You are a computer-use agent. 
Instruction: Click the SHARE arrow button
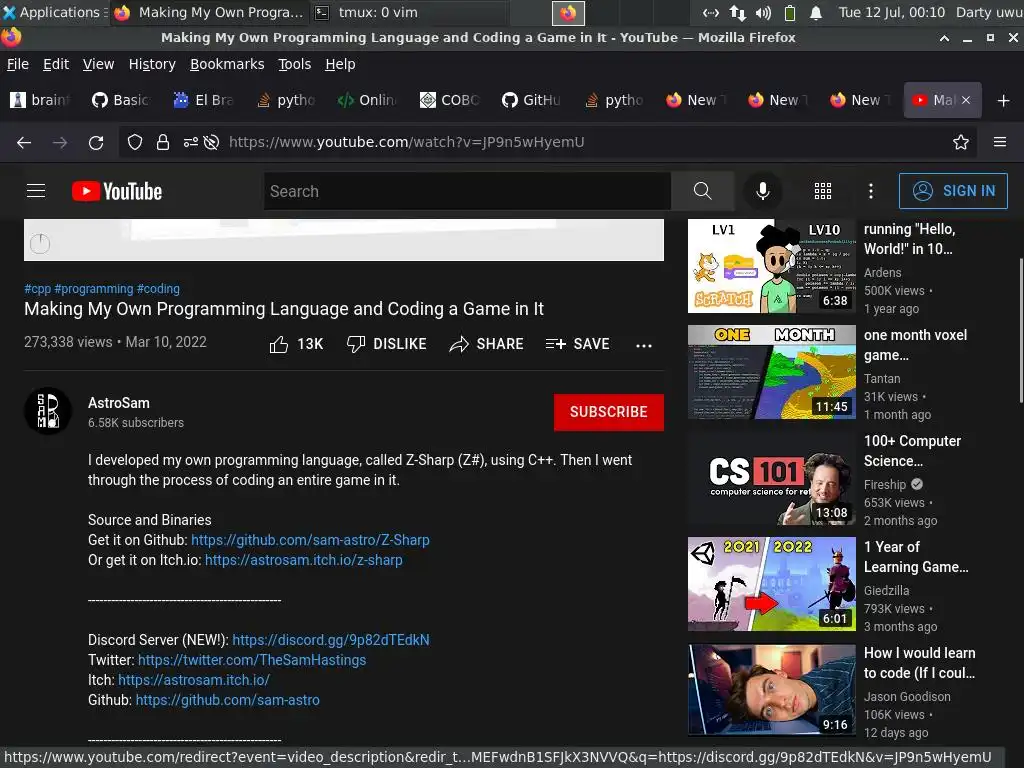click(487, 344)
